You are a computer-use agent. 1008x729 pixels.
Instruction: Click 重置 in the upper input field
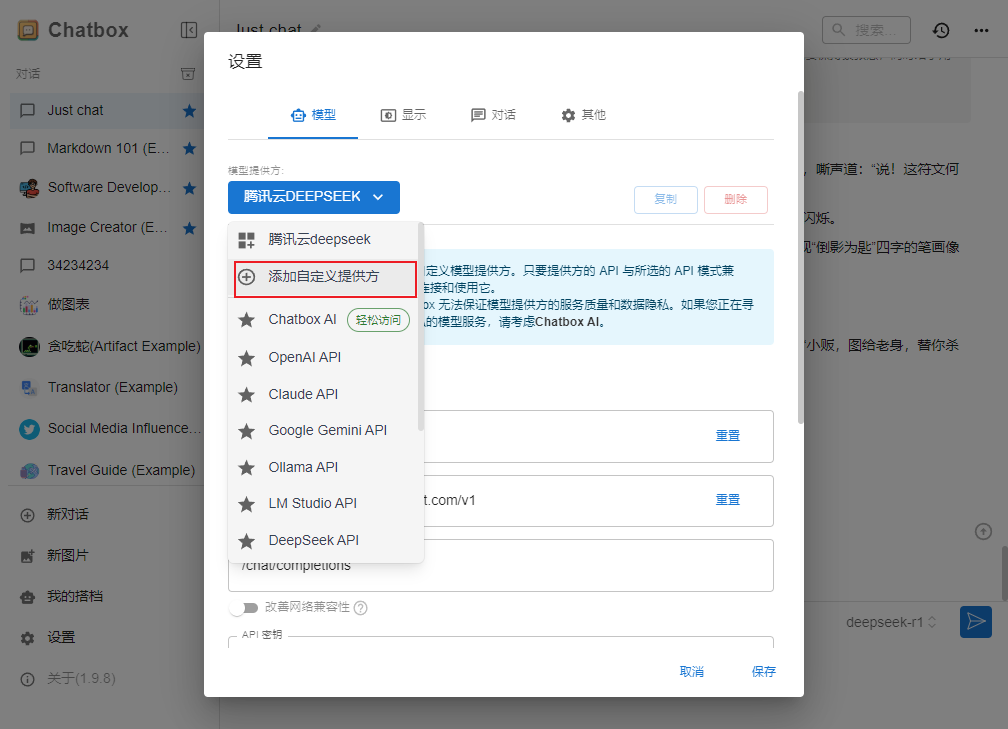point(728,436)
